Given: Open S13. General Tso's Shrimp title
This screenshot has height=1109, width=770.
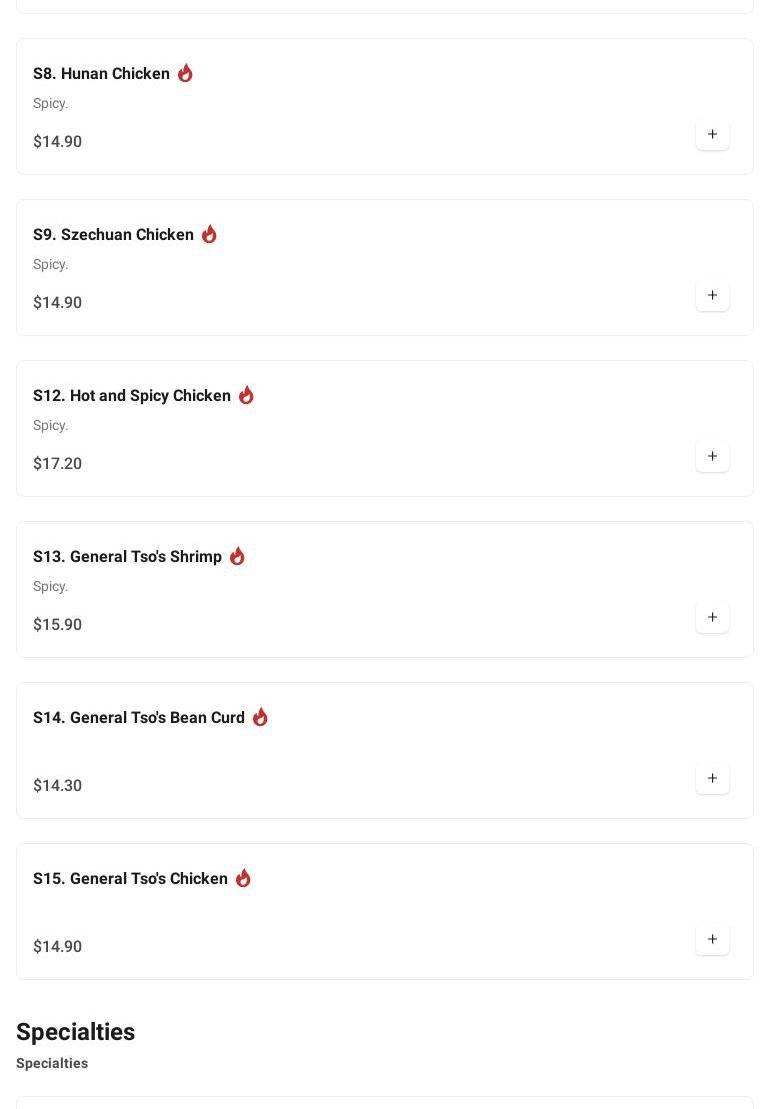Looking at the screenshot, I should (127, 557).
